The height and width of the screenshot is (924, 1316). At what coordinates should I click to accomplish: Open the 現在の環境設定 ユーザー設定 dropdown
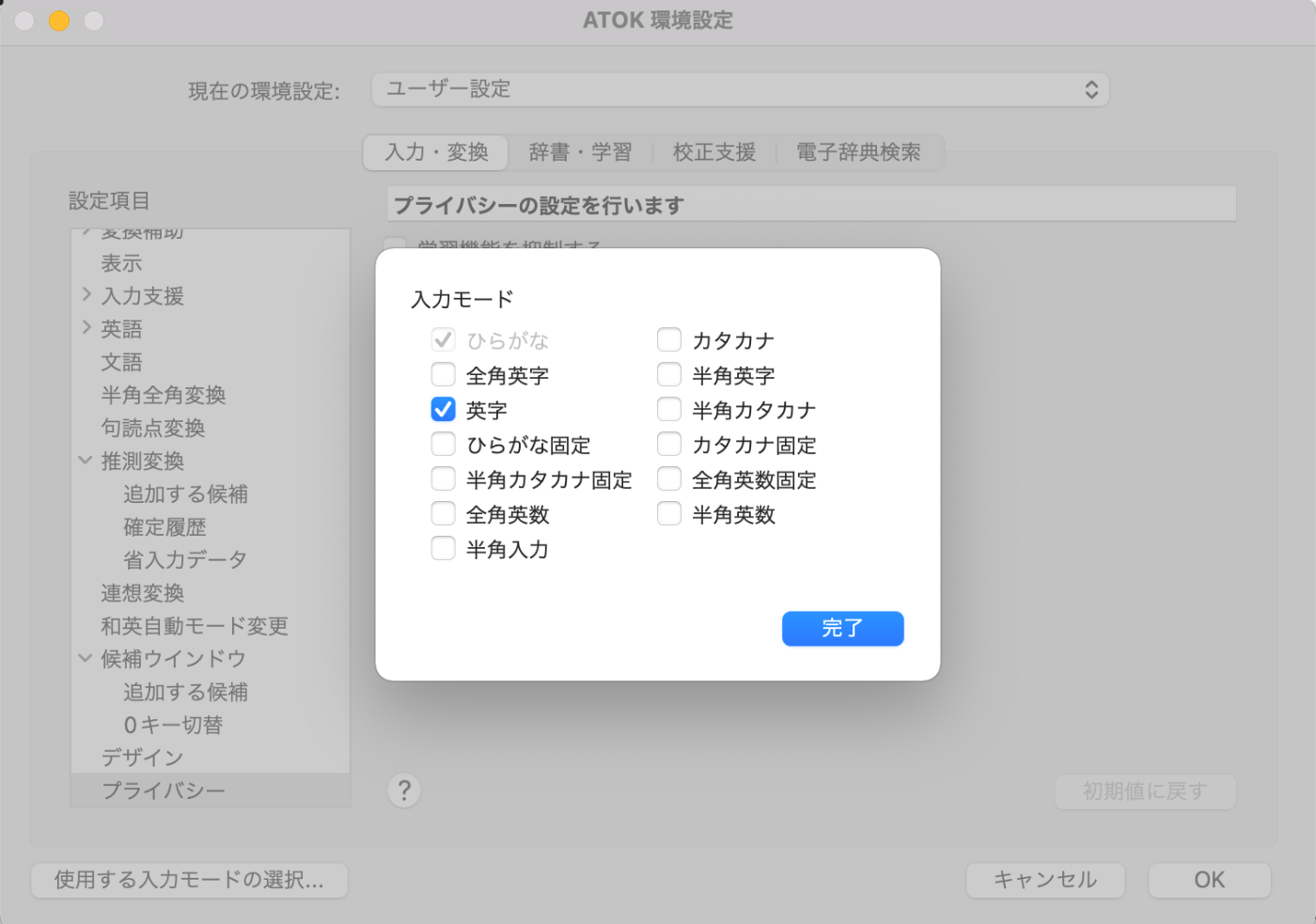pos(741,89)
